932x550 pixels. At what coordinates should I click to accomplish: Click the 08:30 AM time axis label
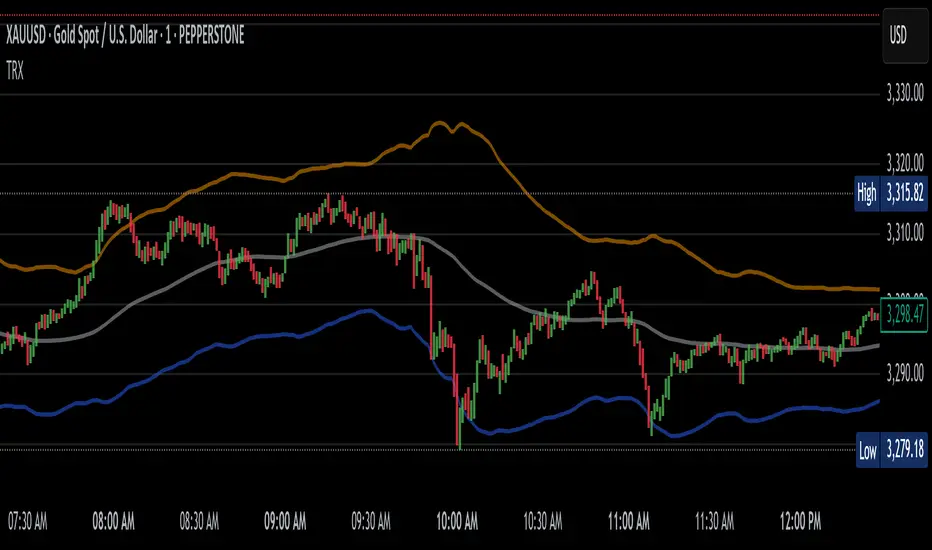pyautogui.click(x=199, y=522)
